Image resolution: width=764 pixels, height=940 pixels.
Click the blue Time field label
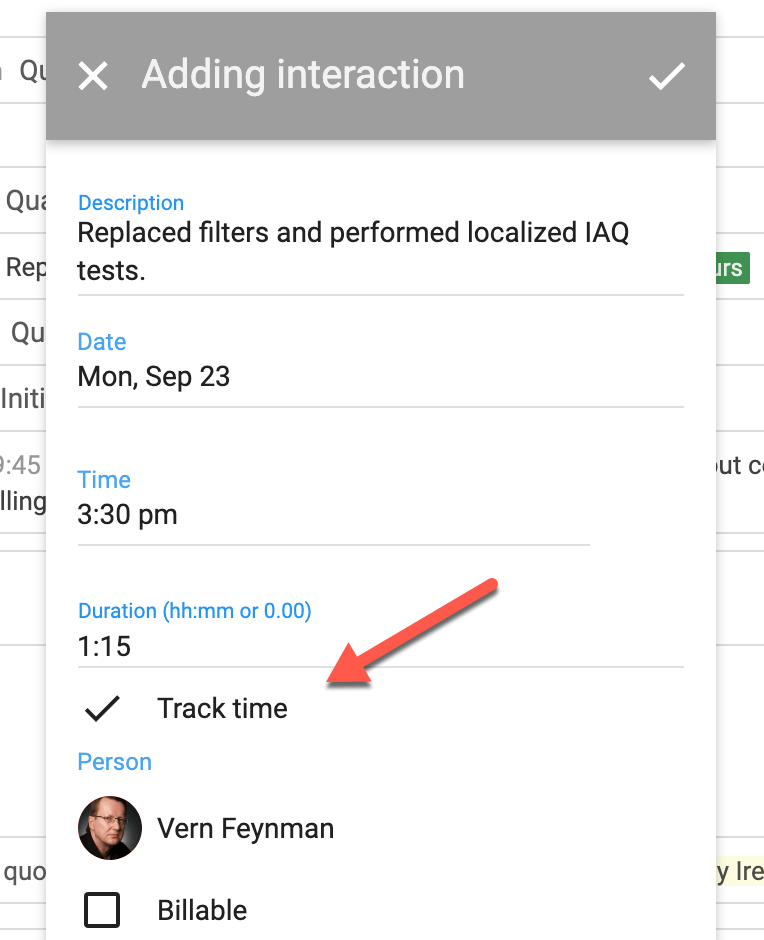[x=104, y=480]
